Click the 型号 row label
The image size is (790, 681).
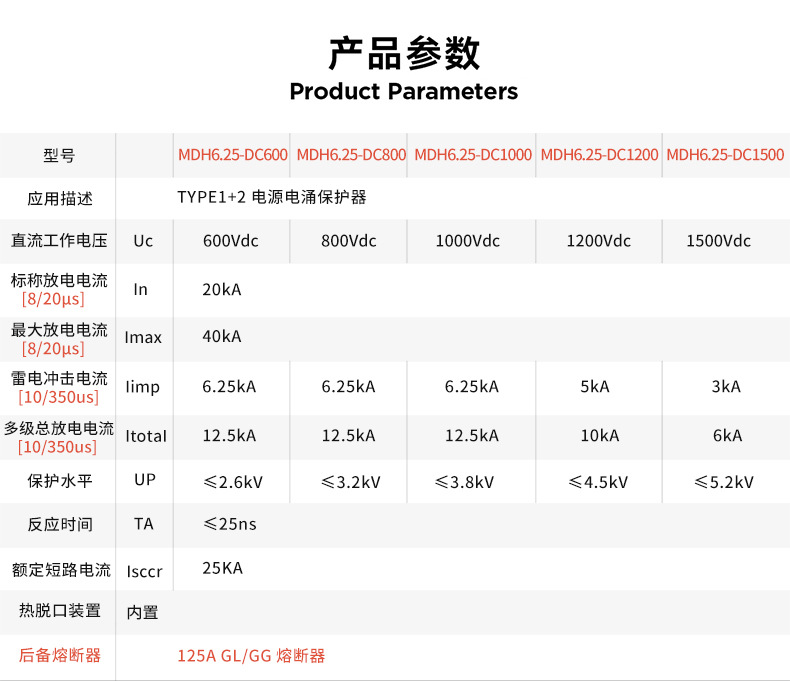pos(59,156)
